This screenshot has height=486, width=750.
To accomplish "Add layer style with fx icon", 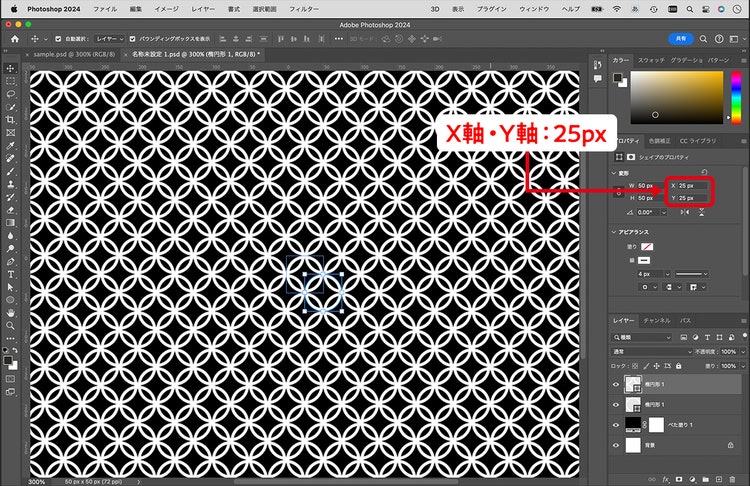I will pyautogui.click(x=665, y=479).
